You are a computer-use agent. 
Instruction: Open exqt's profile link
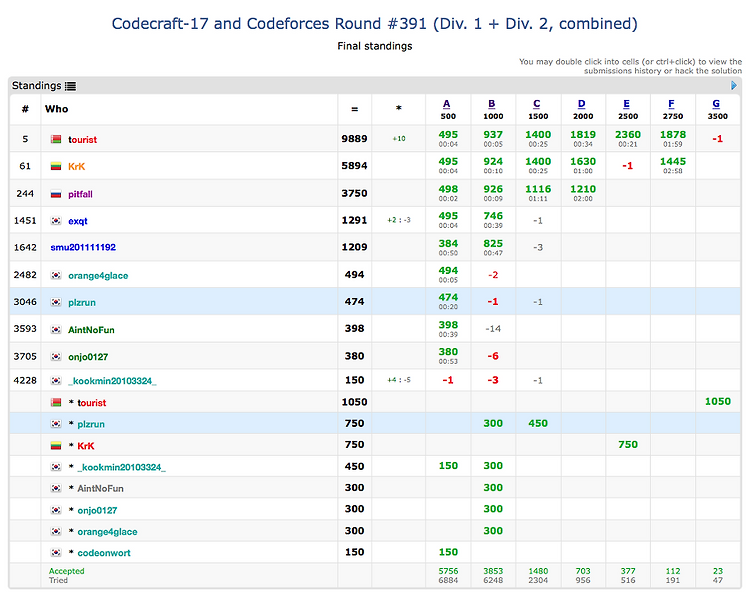(77, 221)
